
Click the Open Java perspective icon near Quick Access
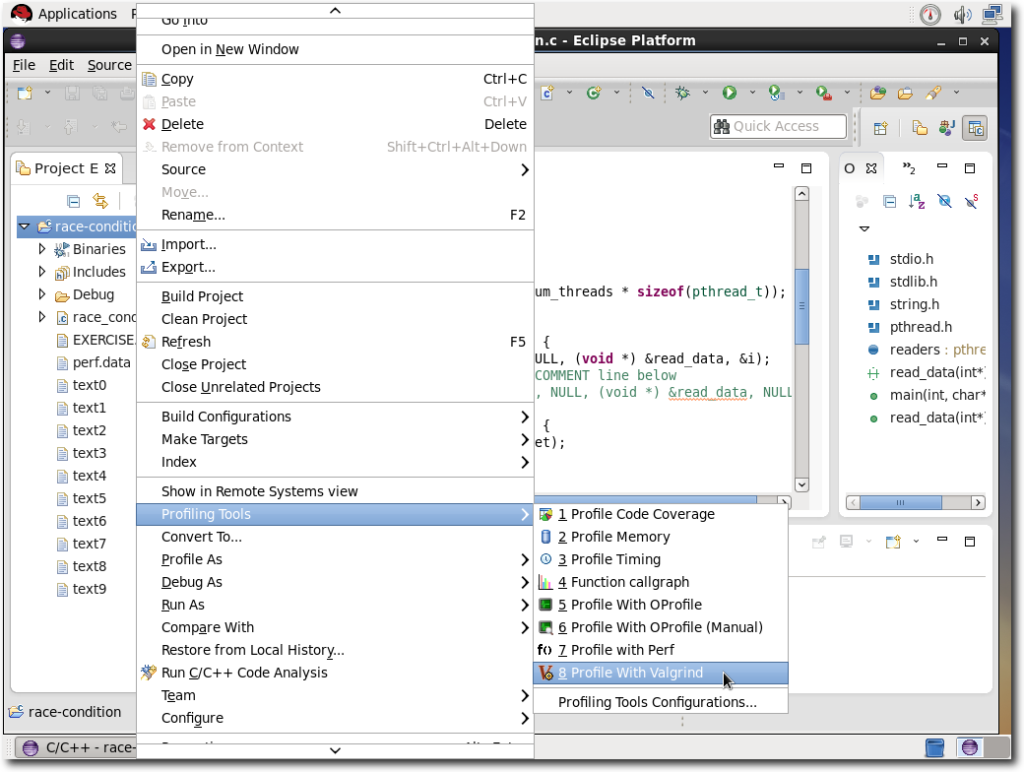coord(946,127)
